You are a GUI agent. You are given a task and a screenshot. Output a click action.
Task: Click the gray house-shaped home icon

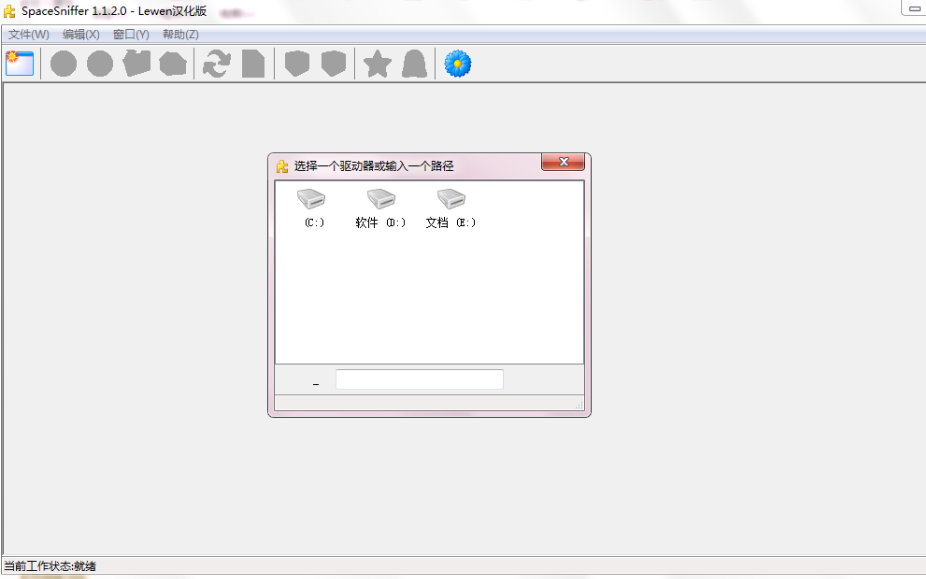coord(173,64)
